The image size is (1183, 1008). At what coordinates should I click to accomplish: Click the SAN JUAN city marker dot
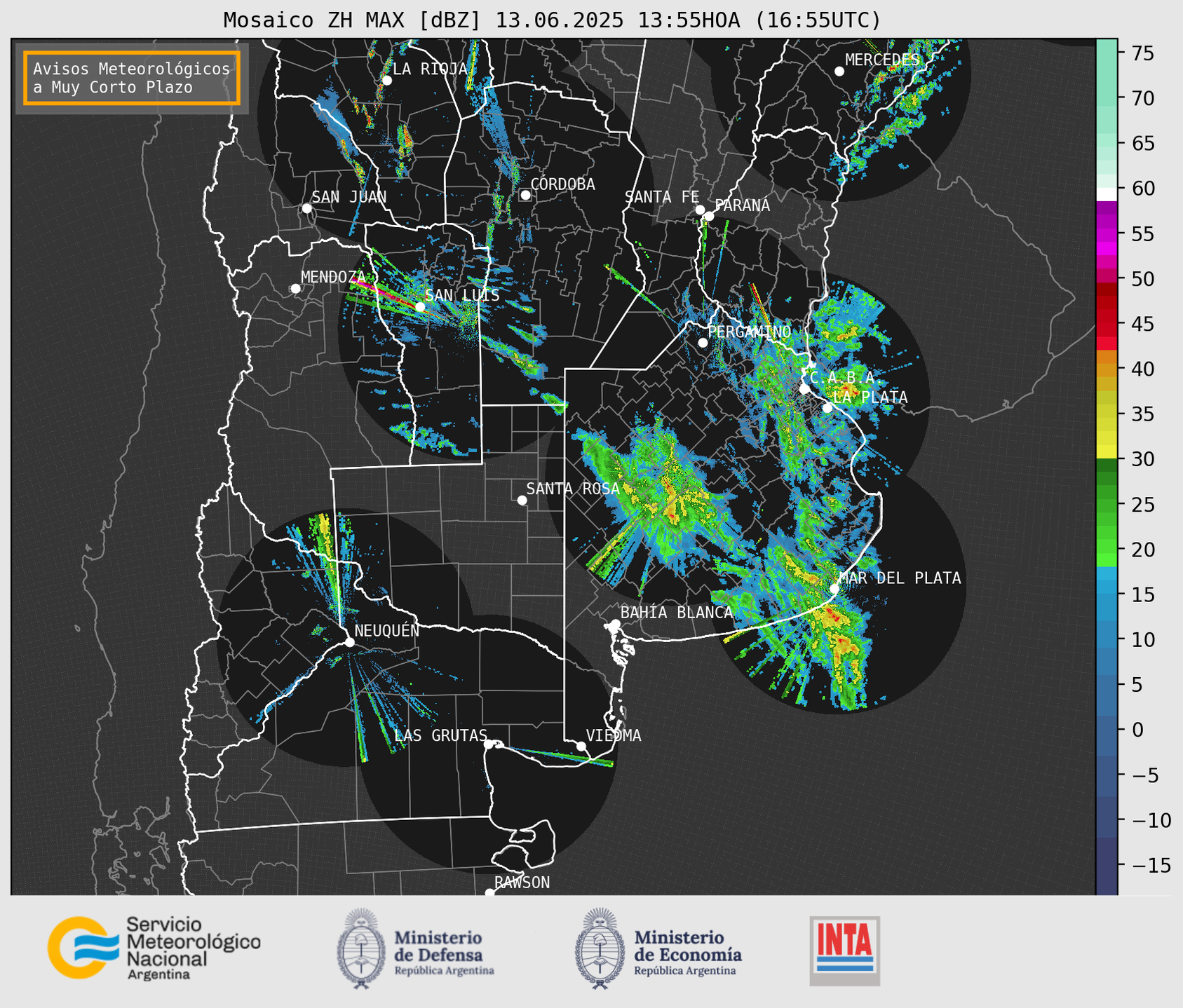coord(306,208)
